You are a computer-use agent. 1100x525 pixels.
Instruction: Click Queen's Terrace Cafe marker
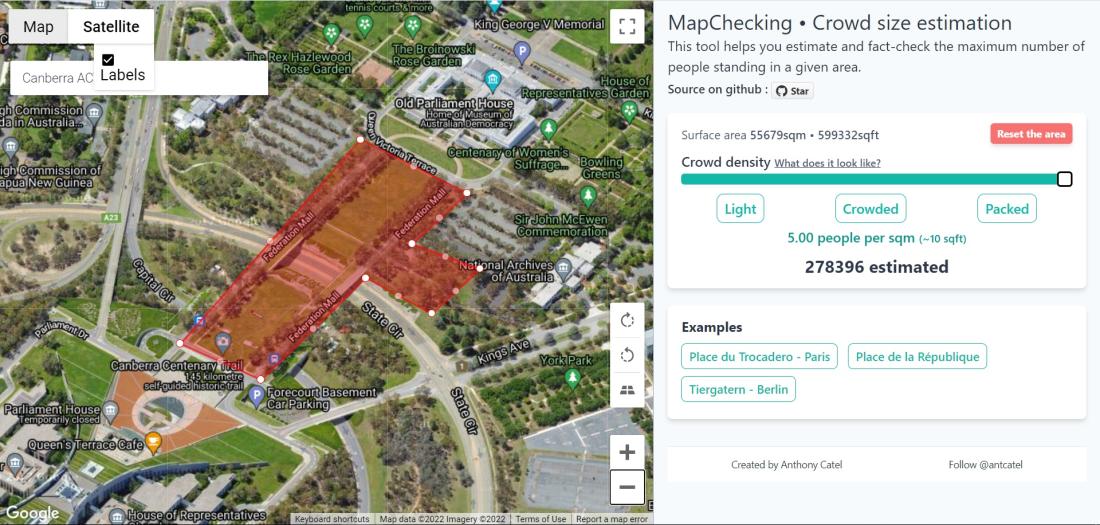tap(153, 440)
